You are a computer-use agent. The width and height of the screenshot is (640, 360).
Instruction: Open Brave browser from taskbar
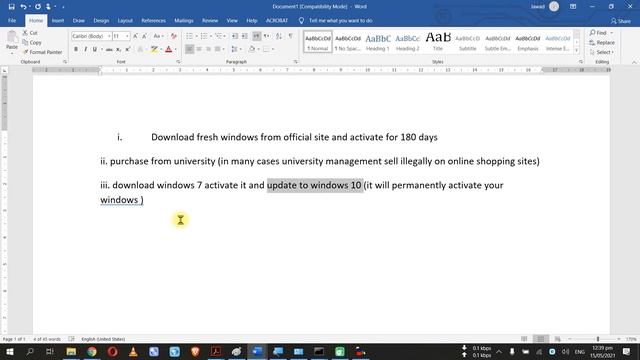[195, 351]
